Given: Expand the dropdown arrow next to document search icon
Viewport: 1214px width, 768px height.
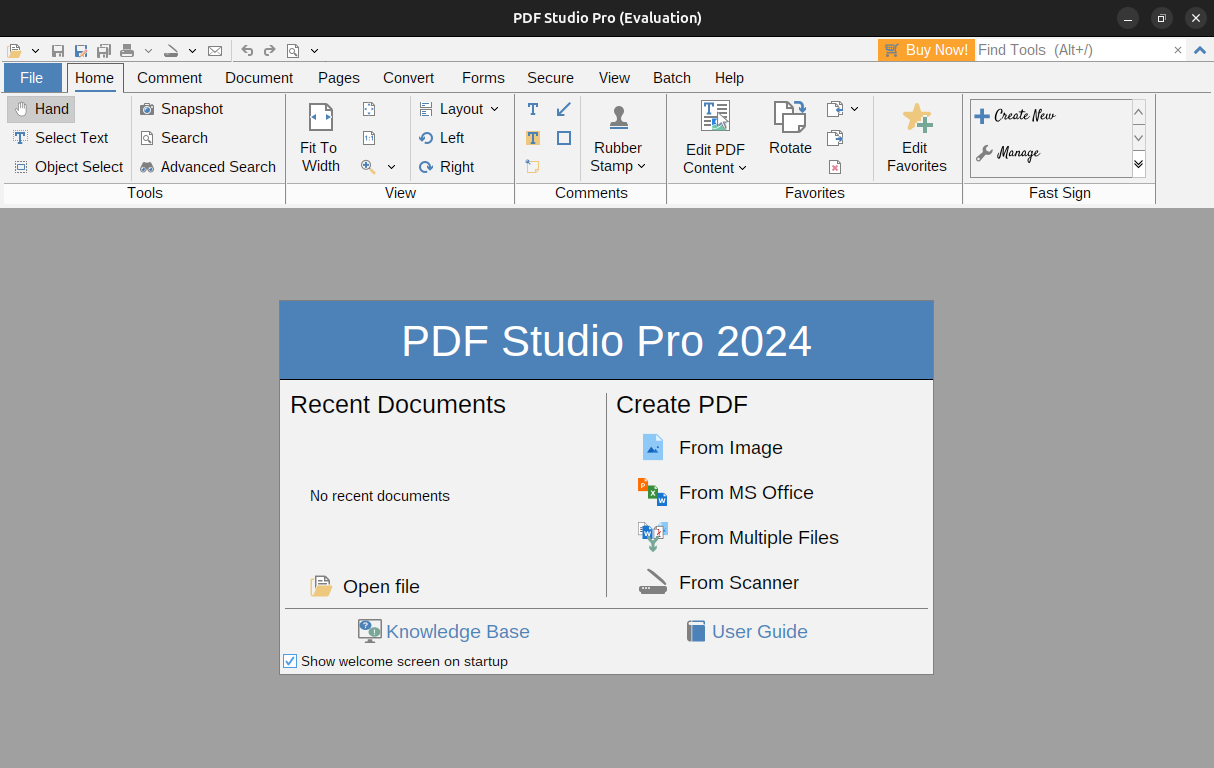Looking at the screenshot, I should (314, 50).
